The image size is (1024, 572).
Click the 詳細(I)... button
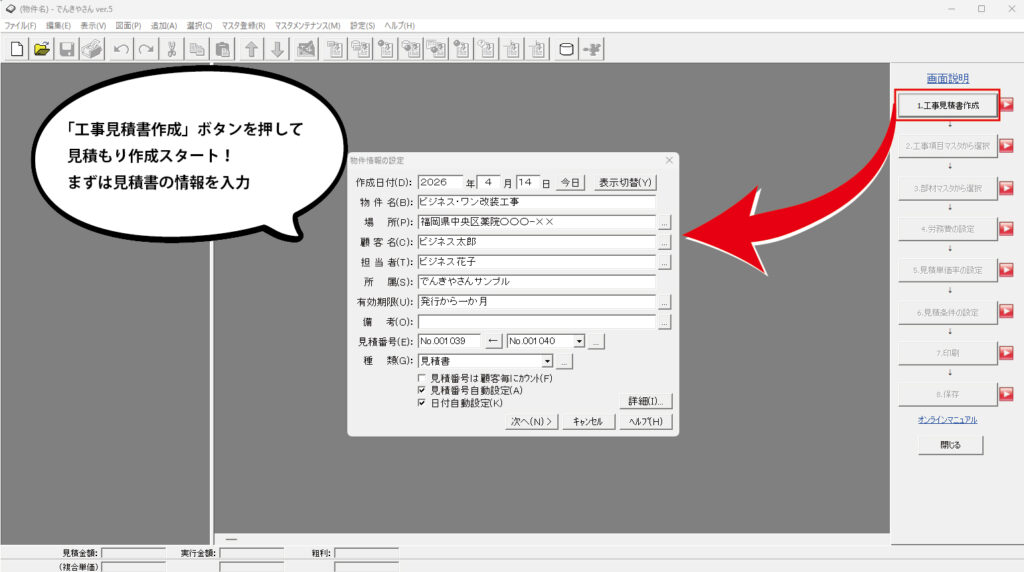(645, 401)
